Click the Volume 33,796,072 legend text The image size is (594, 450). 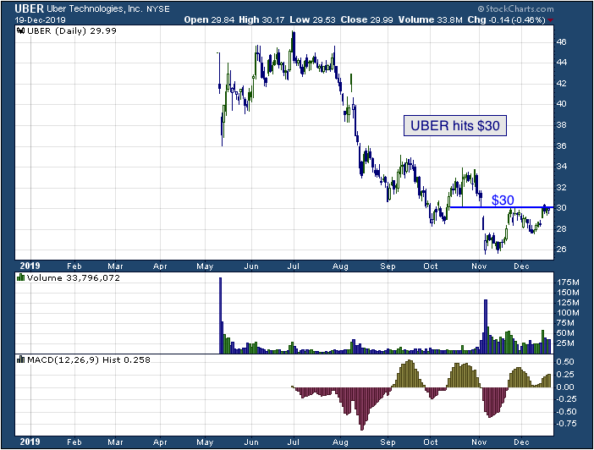click(x=73, y=278)
